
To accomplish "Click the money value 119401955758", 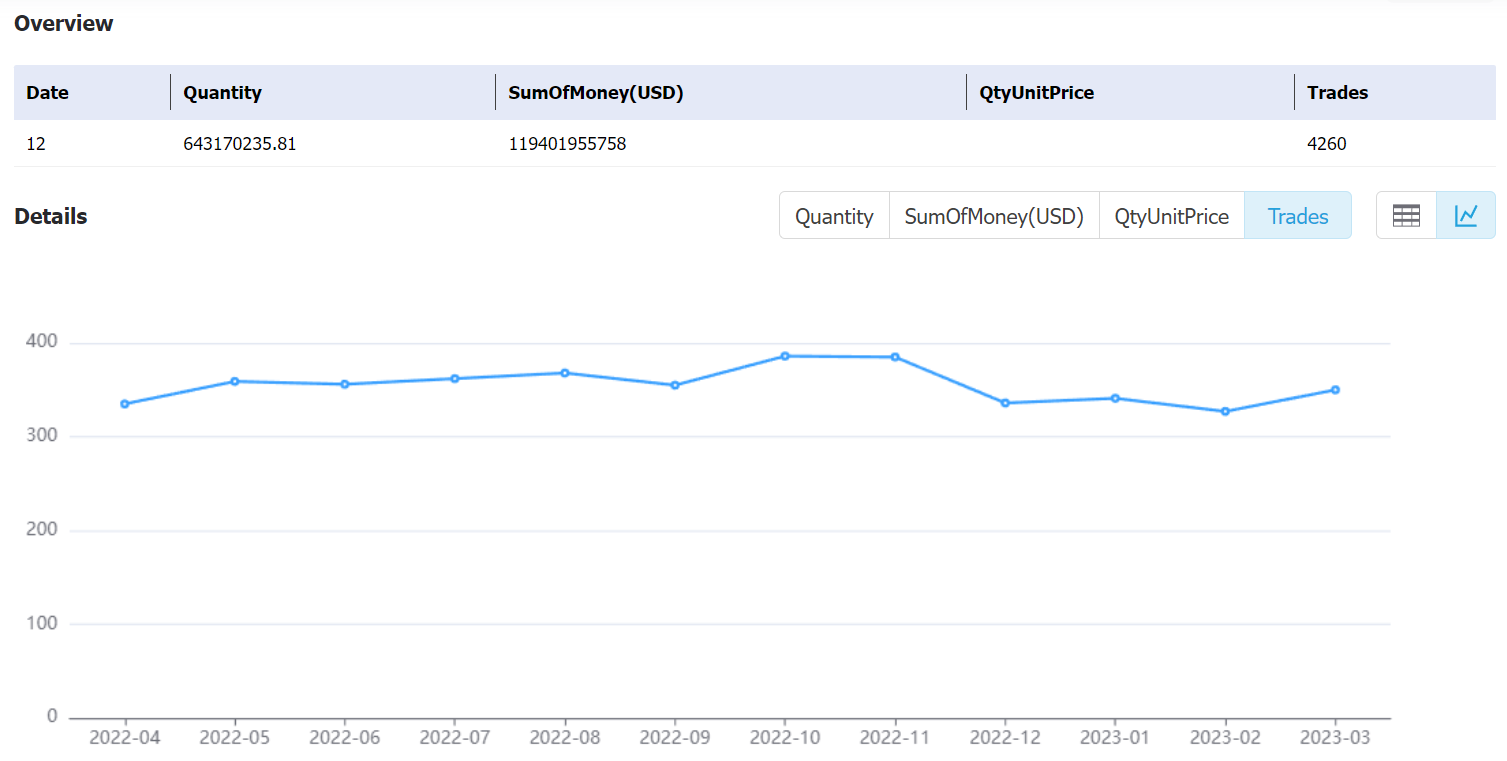I will click(567, 144).
